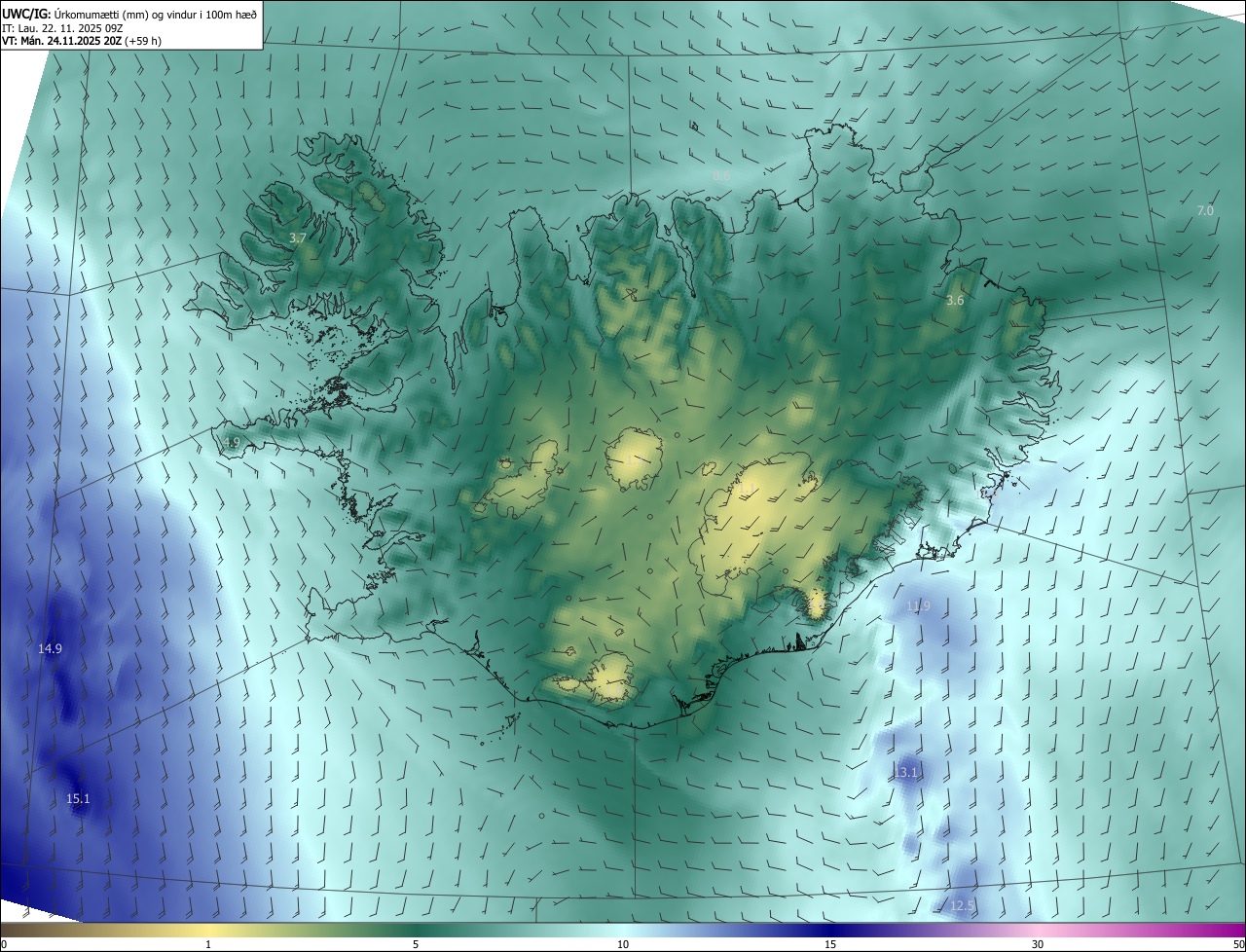
Task: Click the 50 tick label on colour scale
Action: (1238, 944)
